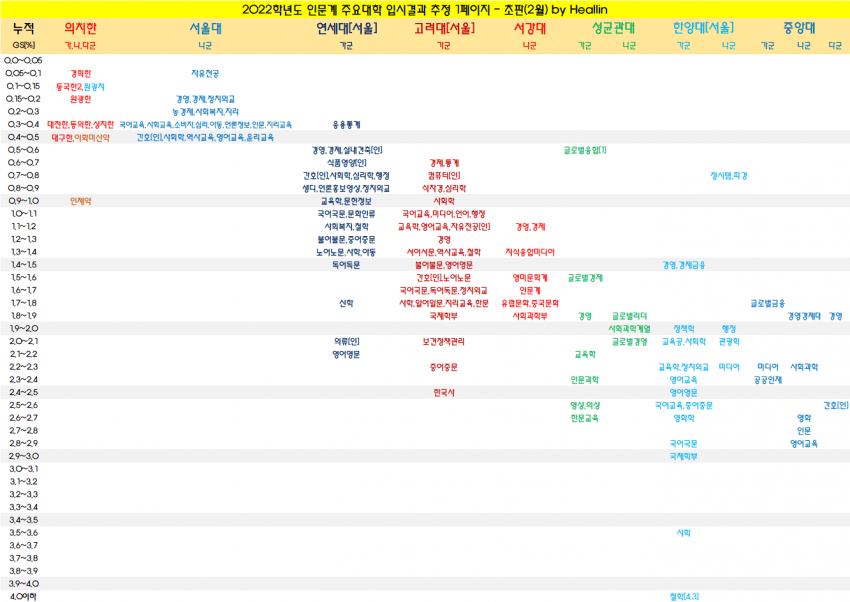This screenshot has height=602, width=850.
Task: Select the 응용통계 cell under 연세대
Action: [x=346, y=124]
